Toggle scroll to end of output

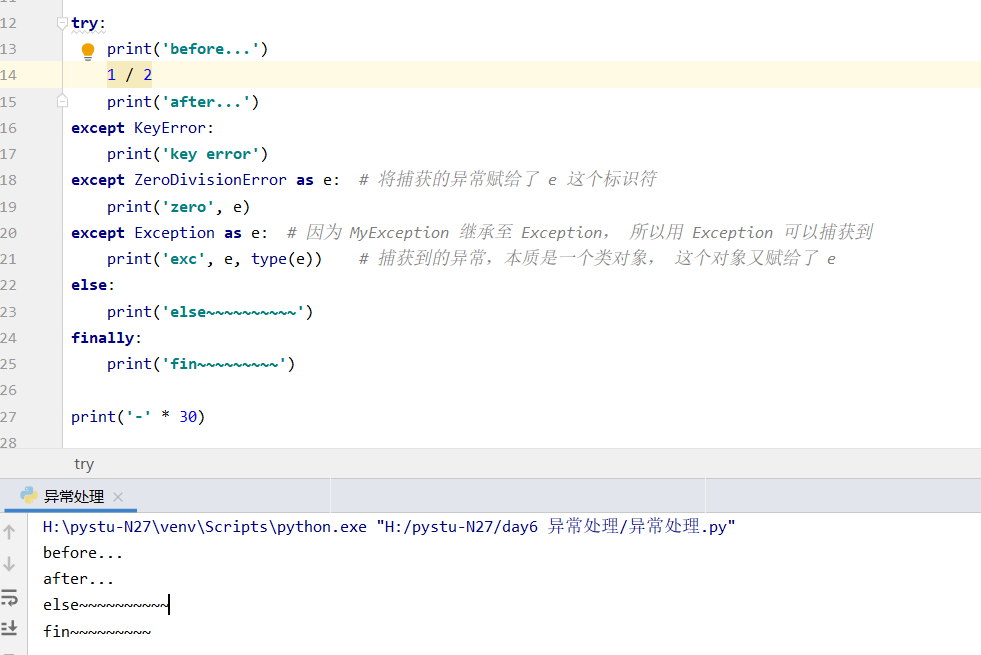[10, 628]
